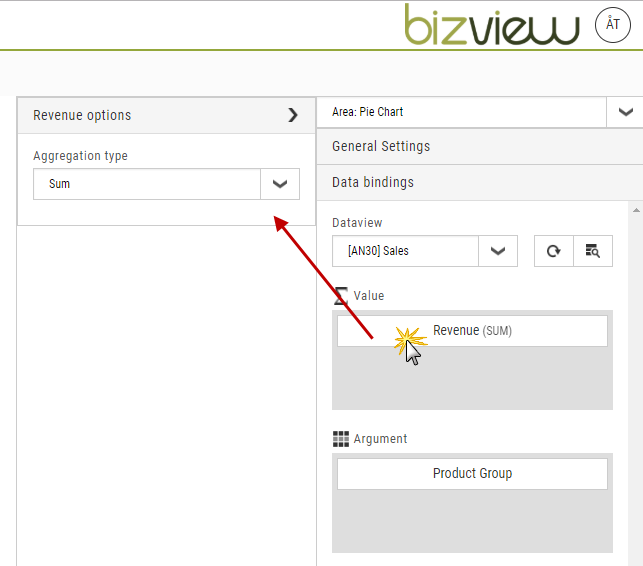The height and width of the screenshot is (566, 643).
Task: Click the Dataview label
Action: pos(357,223)
